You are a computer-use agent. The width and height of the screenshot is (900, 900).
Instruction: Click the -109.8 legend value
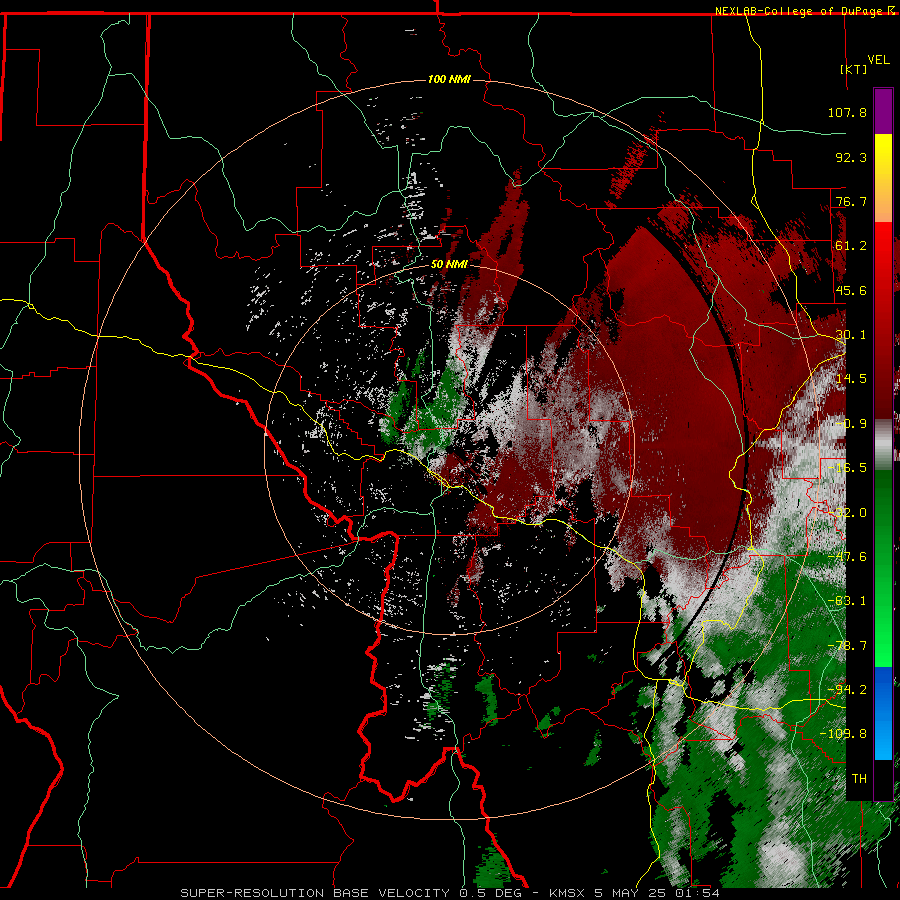click(844, 734)
